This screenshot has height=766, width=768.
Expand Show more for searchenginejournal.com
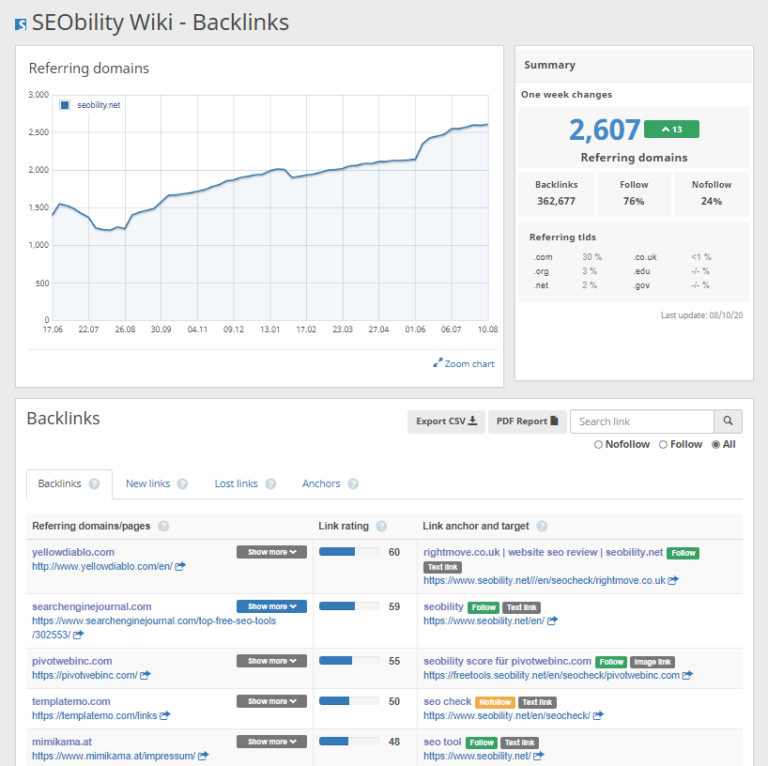(271, 606)
